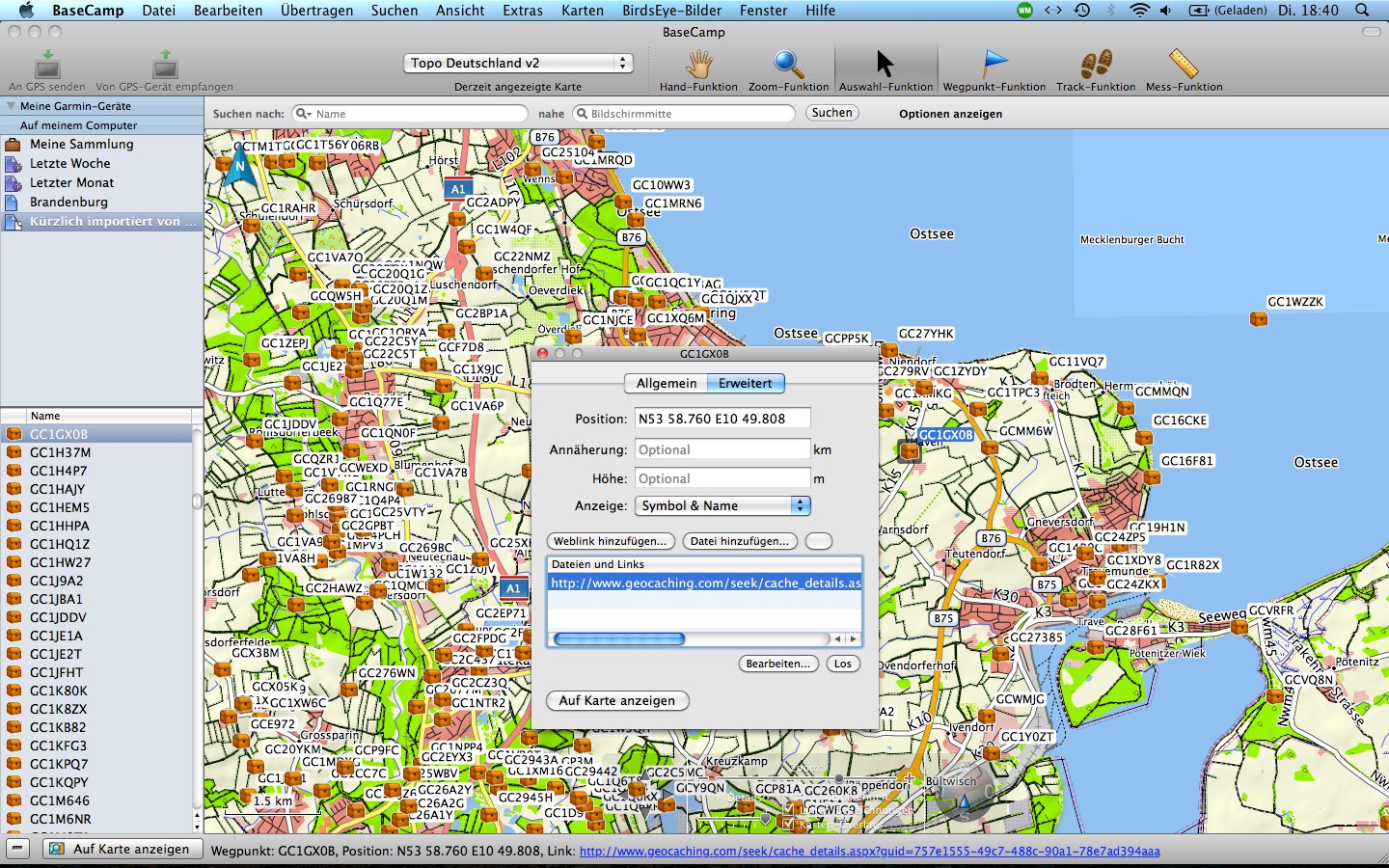This screenshot has width=1389, height=868.
Task: Click the geocache icon next to GC16F81
Action: [1152, 476]
